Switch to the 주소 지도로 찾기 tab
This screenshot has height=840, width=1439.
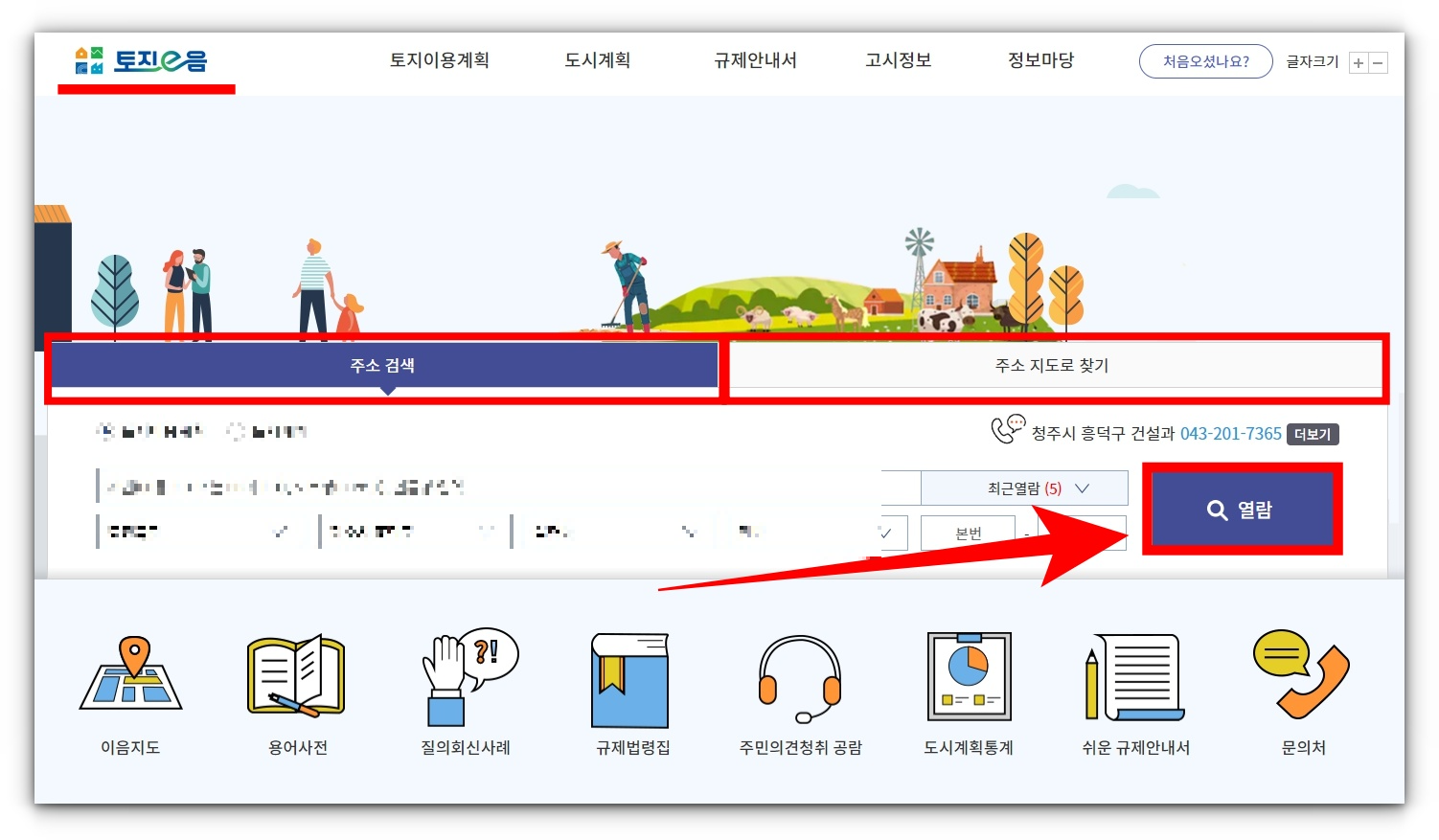click(x=1054, y=366)
